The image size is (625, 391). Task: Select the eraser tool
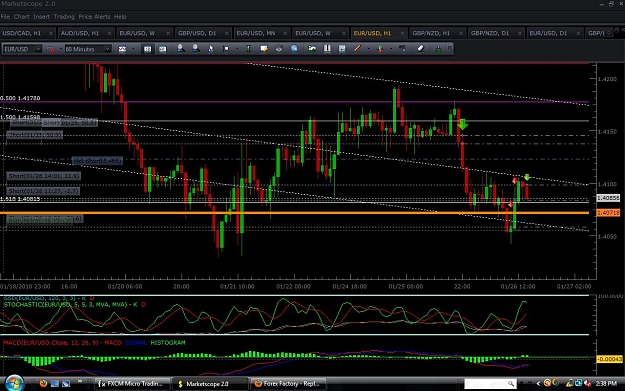421,49
